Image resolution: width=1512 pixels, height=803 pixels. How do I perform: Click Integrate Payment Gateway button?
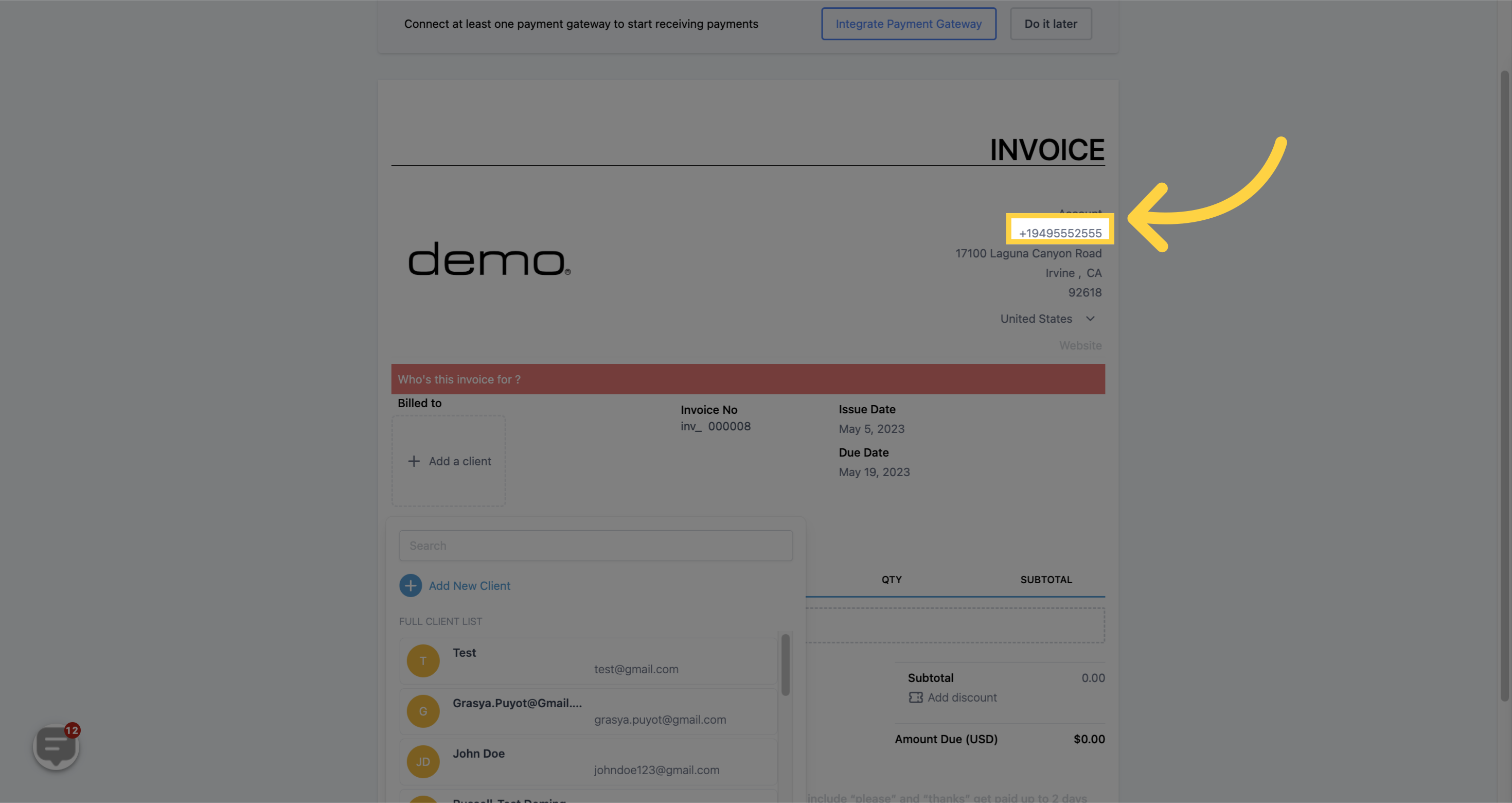pos(908,24)
